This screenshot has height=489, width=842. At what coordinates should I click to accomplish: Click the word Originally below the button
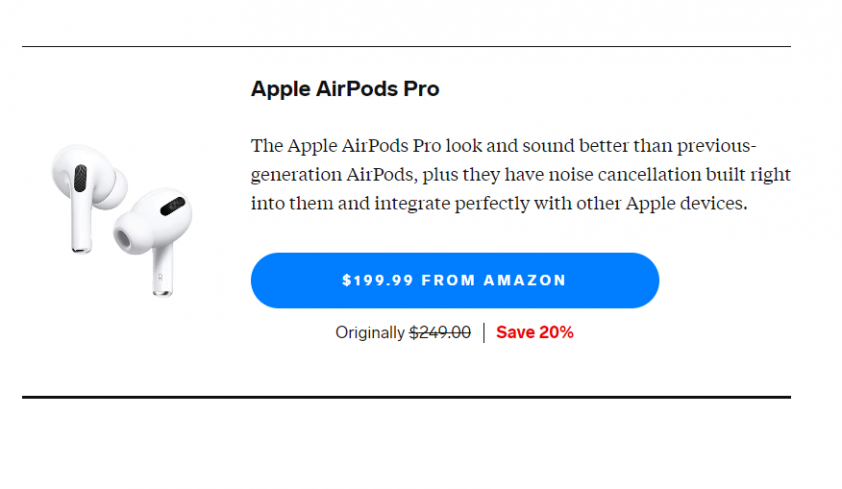369,333
